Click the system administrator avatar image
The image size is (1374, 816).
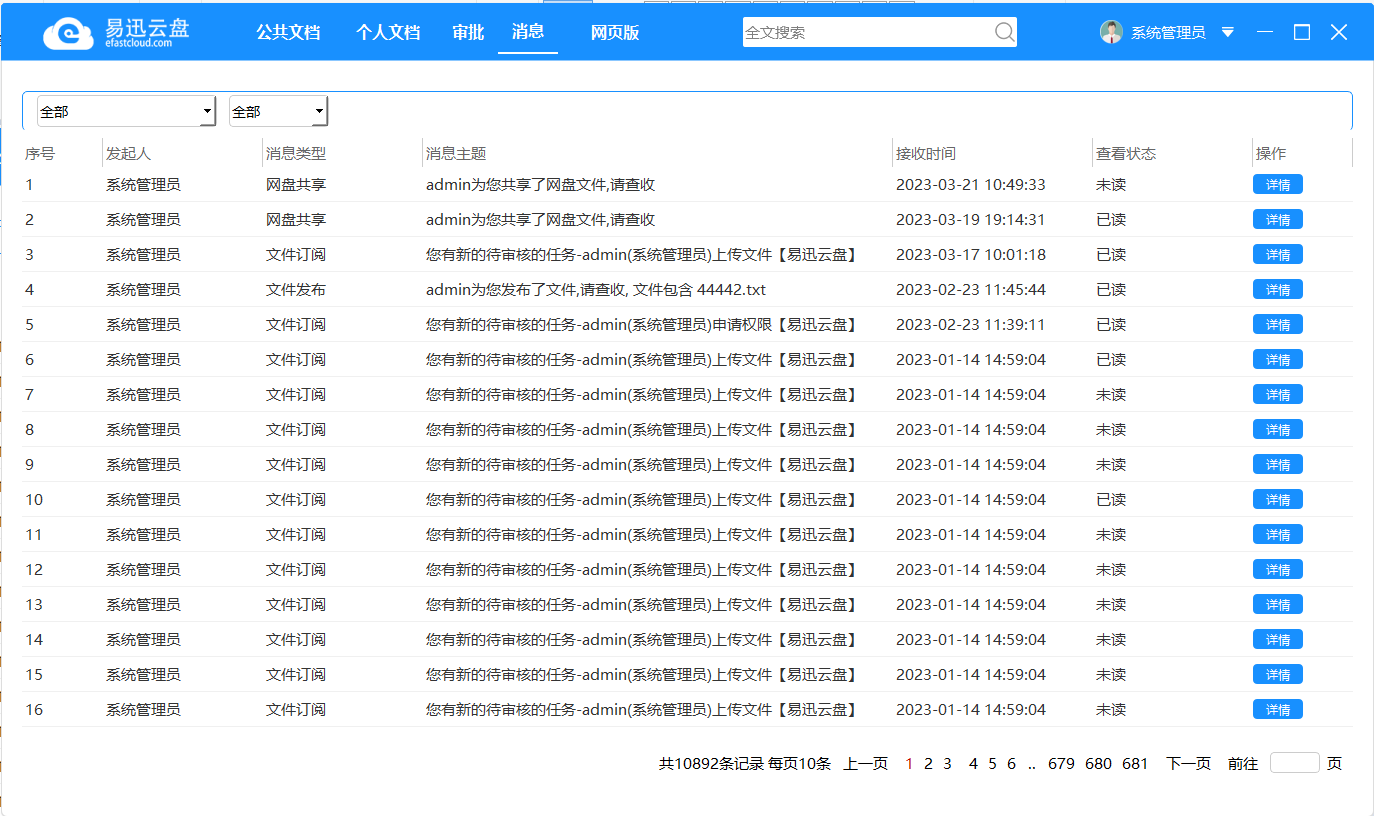(x=1110, y=32)
